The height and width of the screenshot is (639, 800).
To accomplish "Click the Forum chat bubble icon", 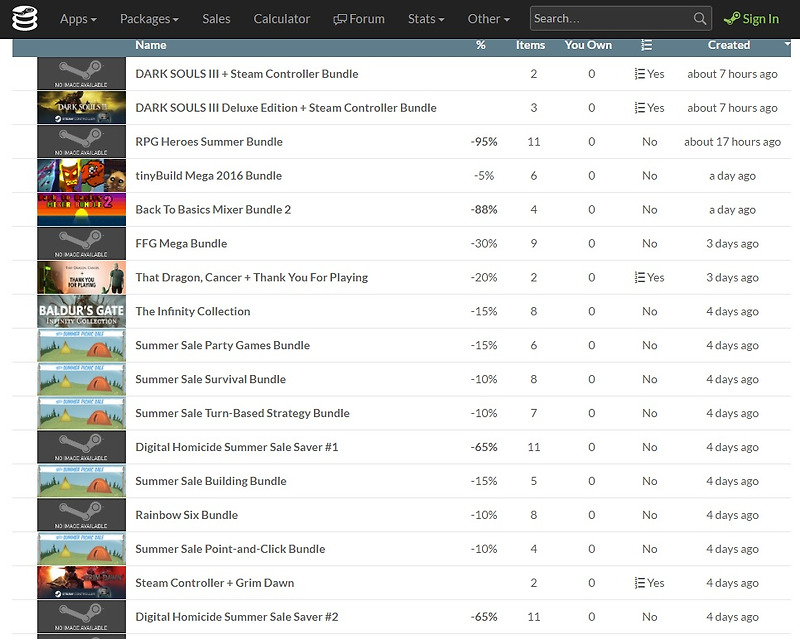I will coord(340,19).
